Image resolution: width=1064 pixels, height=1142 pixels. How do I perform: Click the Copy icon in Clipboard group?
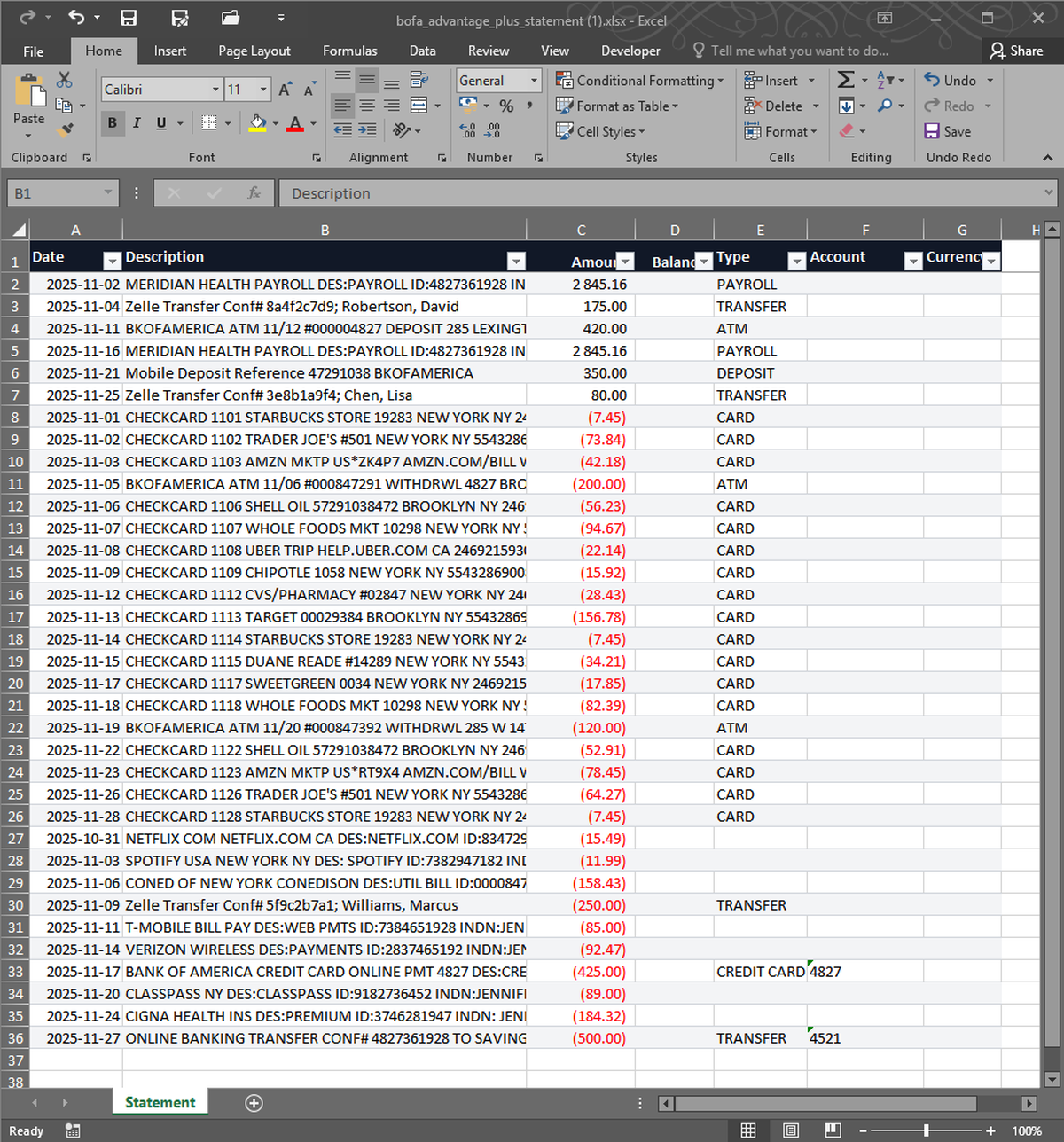[x=64, y=106]
